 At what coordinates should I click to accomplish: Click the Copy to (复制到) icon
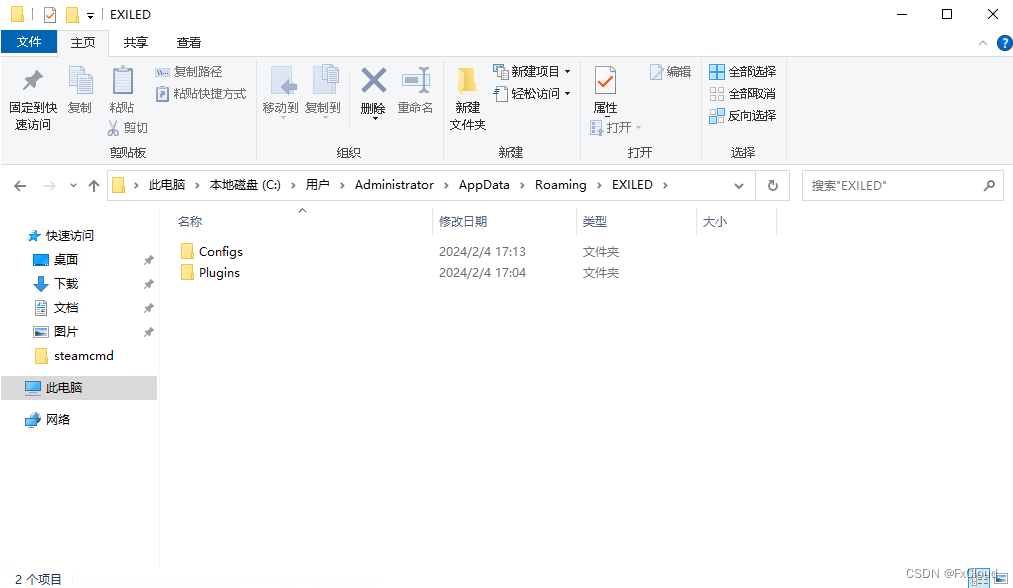pyautogui.click(x=325, y=81)
